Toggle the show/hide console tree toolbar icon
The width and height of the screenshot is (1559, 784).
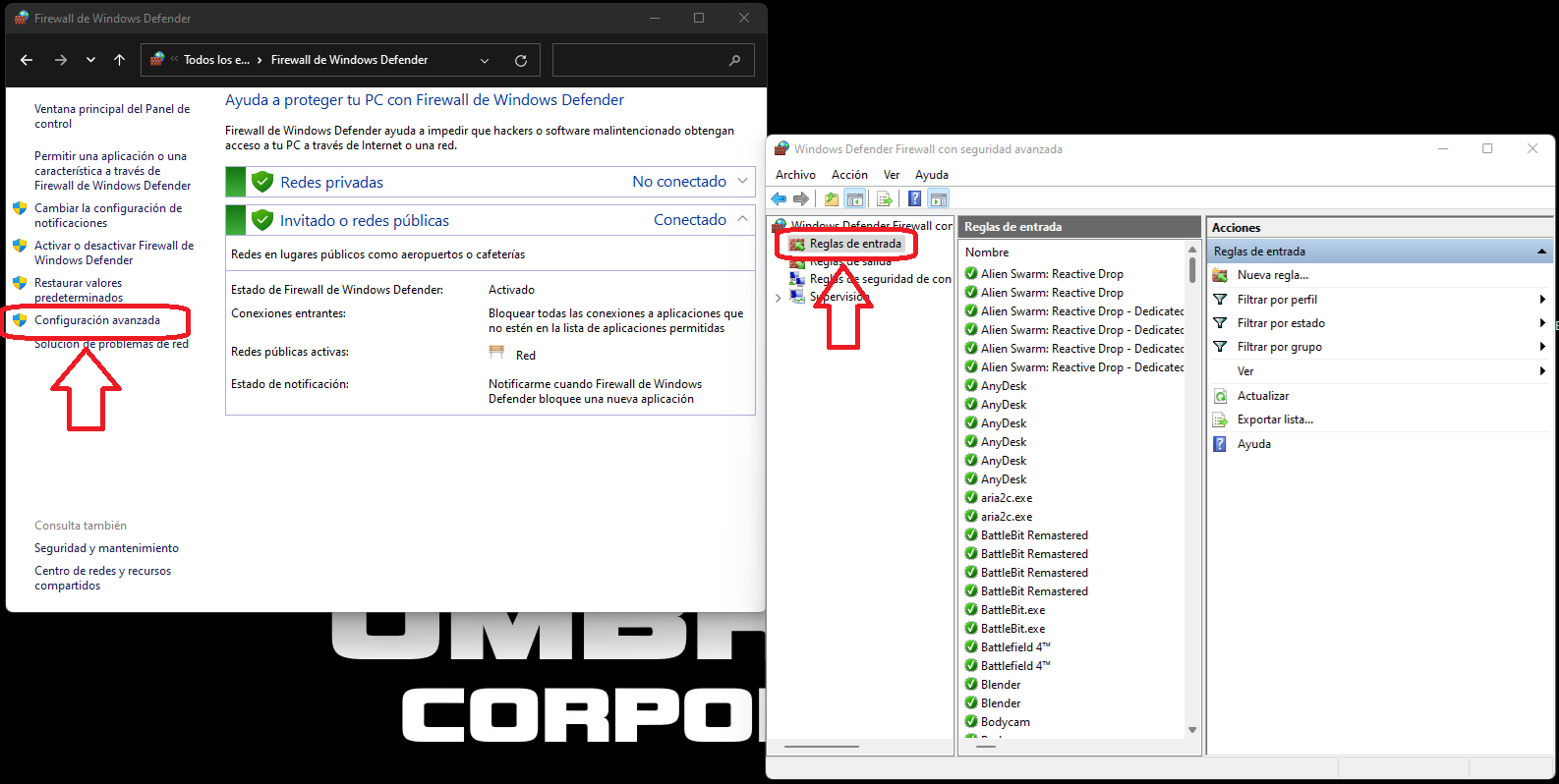[855, 199]
